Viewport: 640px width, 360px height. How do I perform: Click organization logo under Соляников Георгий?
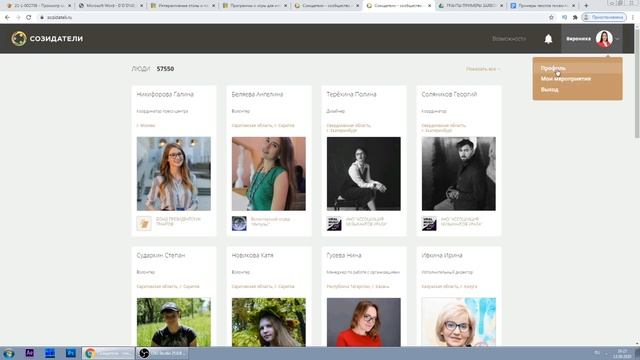point(429,224)
